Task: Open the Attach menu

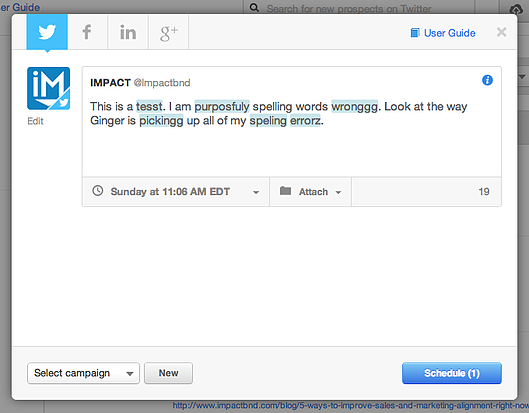Action: coord(310,192)
